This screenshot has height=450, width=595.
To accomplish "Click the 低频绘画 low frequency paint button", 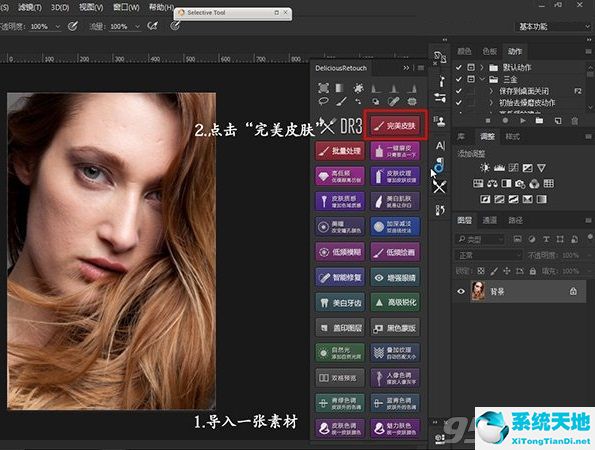I will point(395,252).
